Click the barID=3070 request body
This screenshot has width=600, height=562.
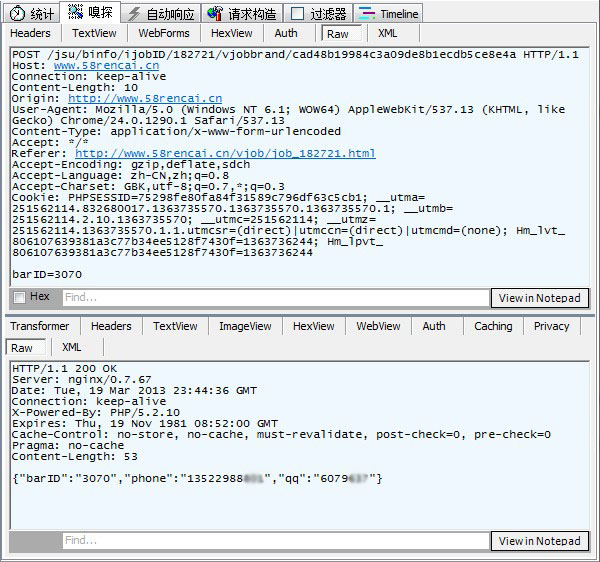(x=47, y=275)
